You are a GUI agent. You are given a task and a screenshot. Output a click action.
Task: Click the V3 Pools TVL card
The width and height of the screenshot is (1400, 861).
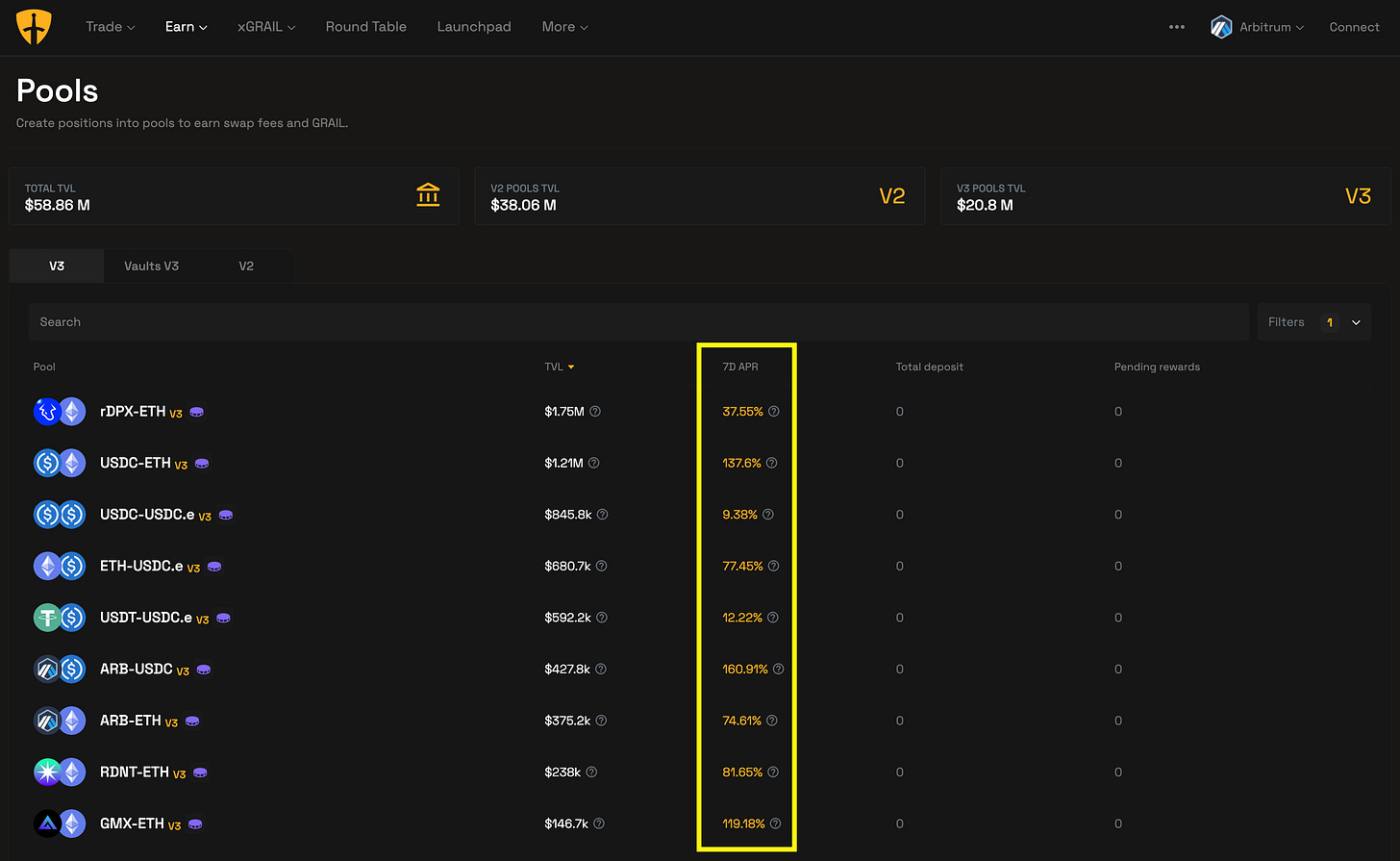tap(1165, 196)
